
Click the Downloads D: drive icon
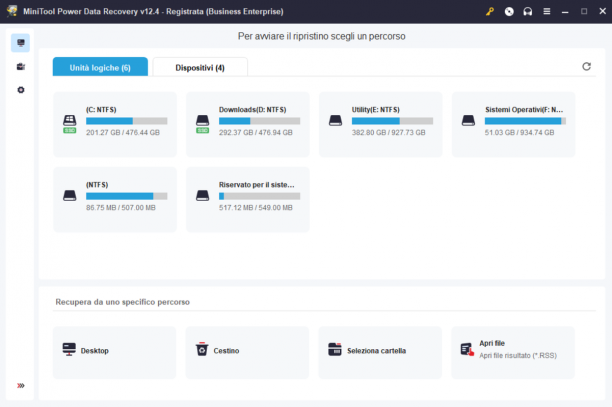coord(202,124)
